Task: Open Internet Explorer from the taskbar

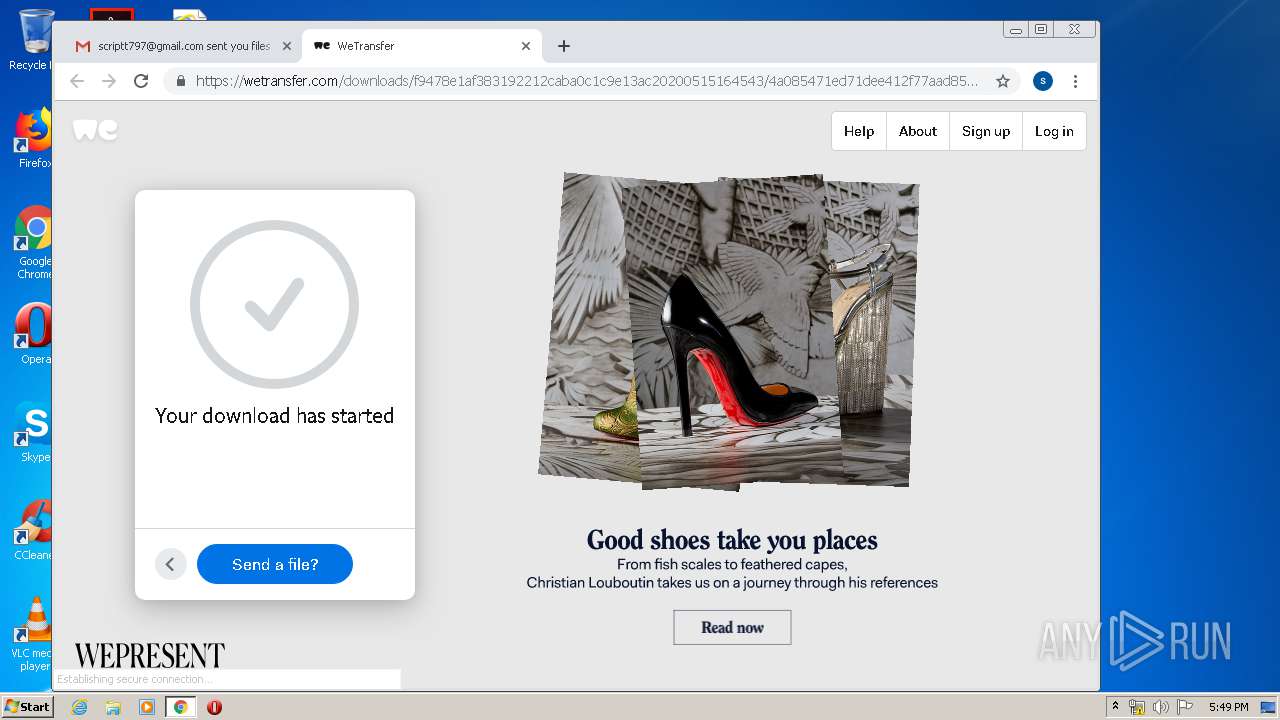Action: pos(79,707)
